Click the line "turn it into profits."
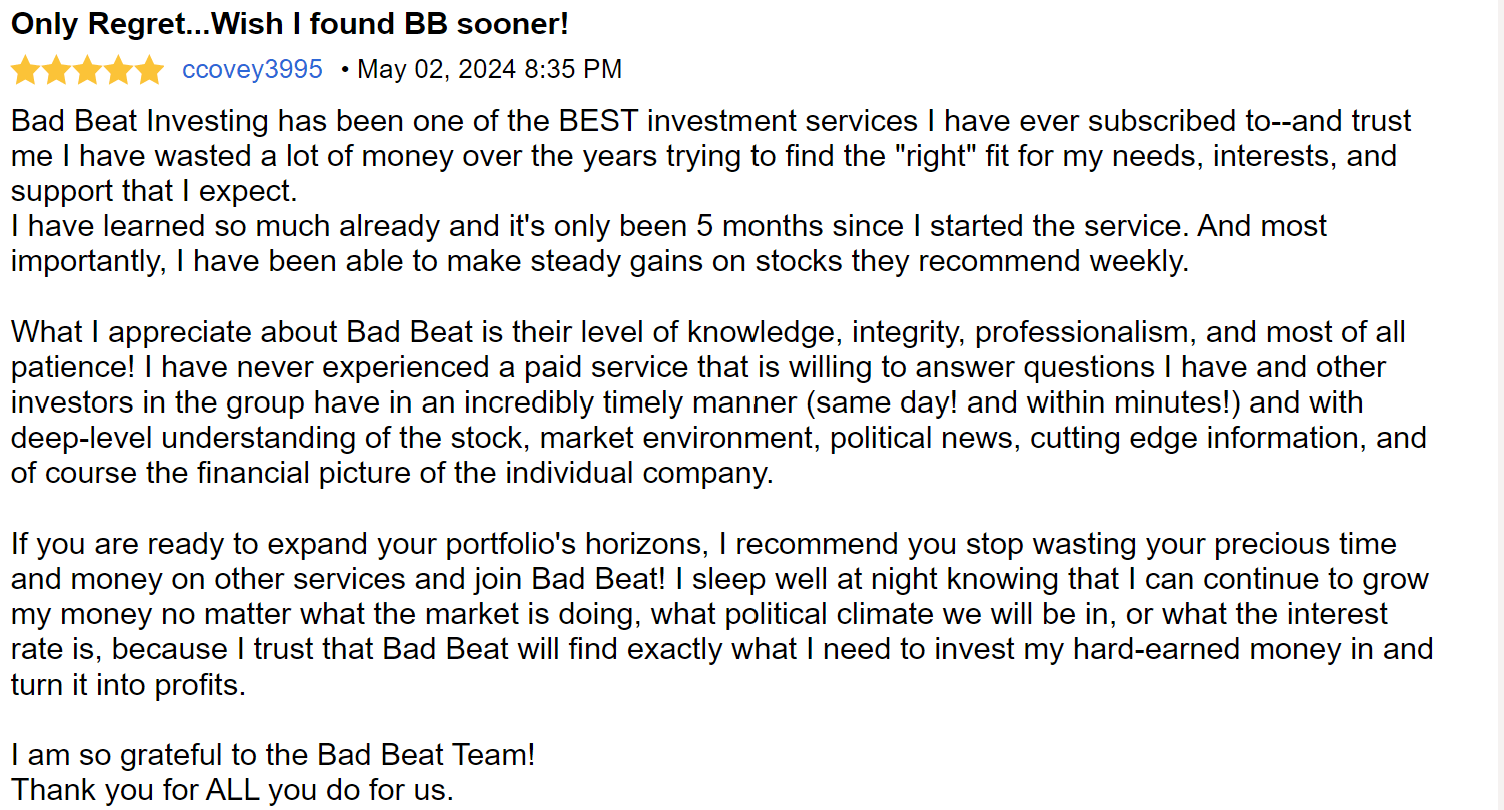The image size is (1504, 810). (x=128, y=685)
